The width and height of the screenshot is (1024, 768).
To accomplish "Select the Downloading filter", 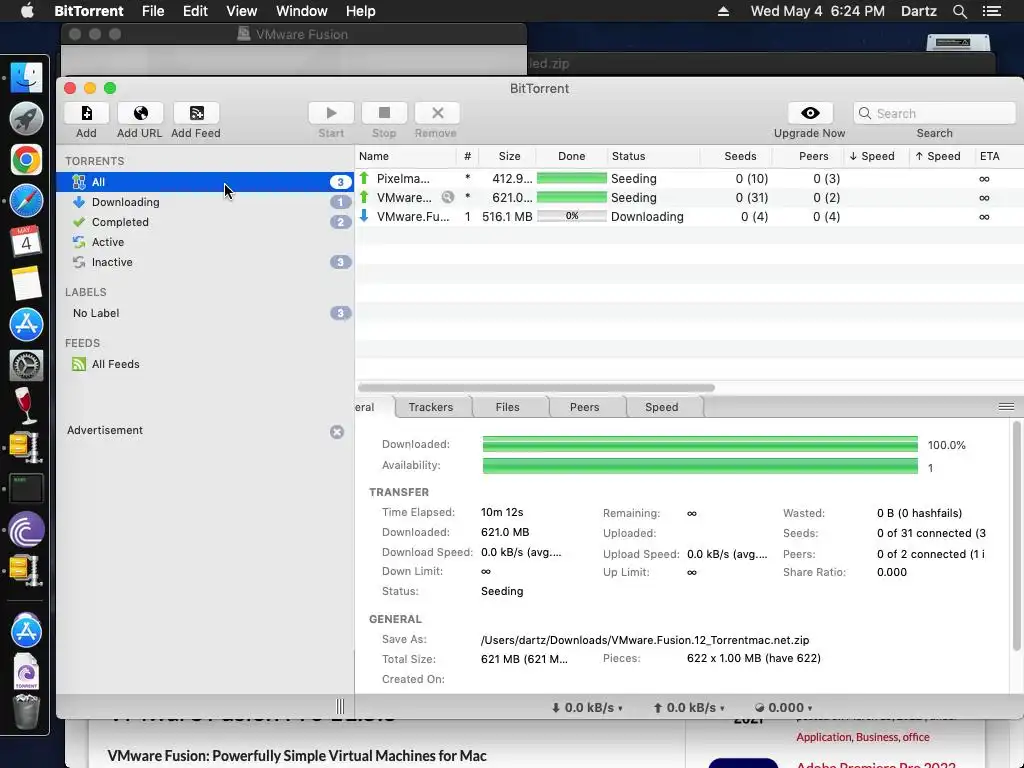I will 205,202.
